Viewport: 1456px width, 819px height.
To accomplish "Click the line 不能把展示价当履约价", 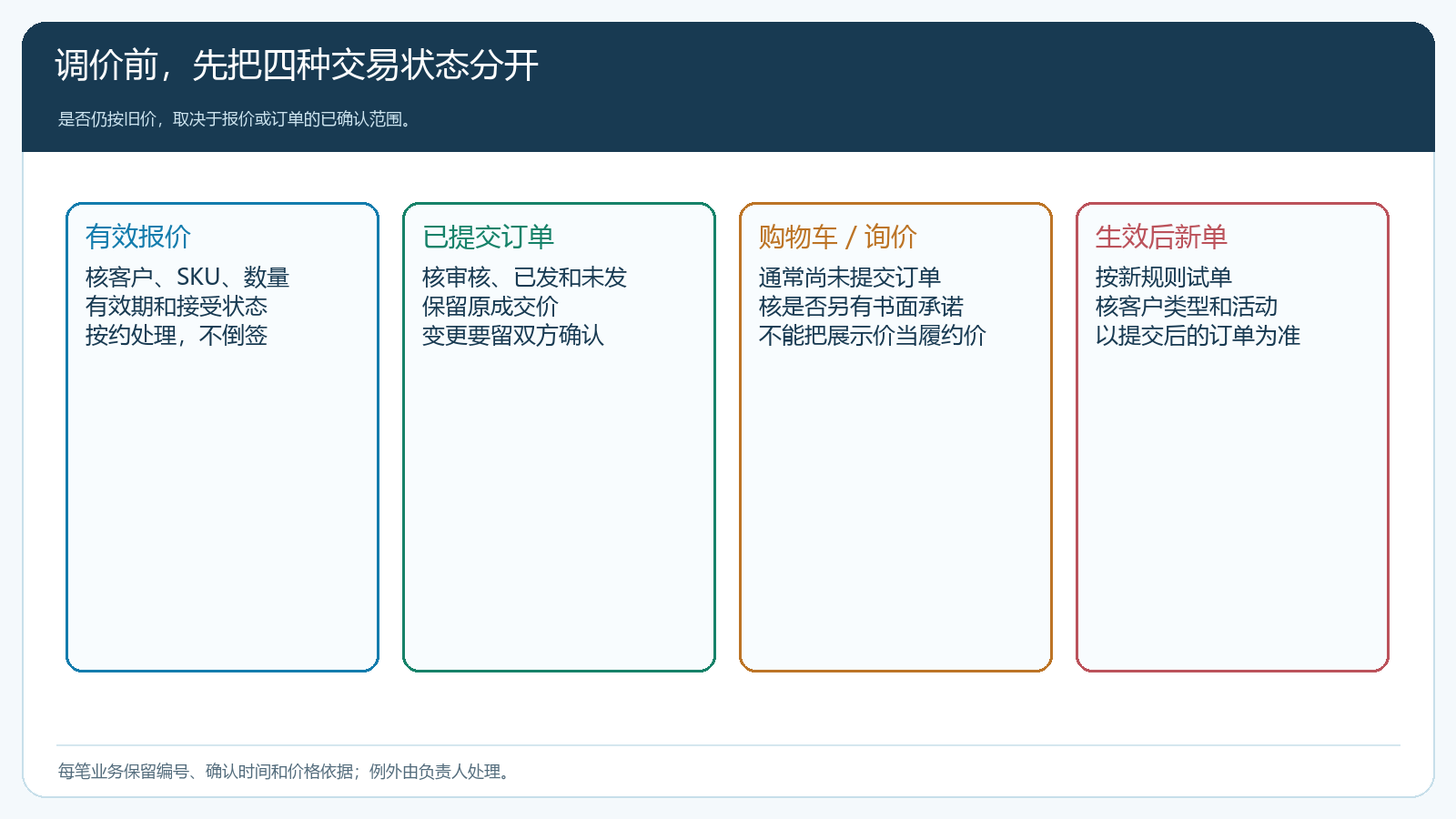I will pyautogui.click(x=872, y=336).
